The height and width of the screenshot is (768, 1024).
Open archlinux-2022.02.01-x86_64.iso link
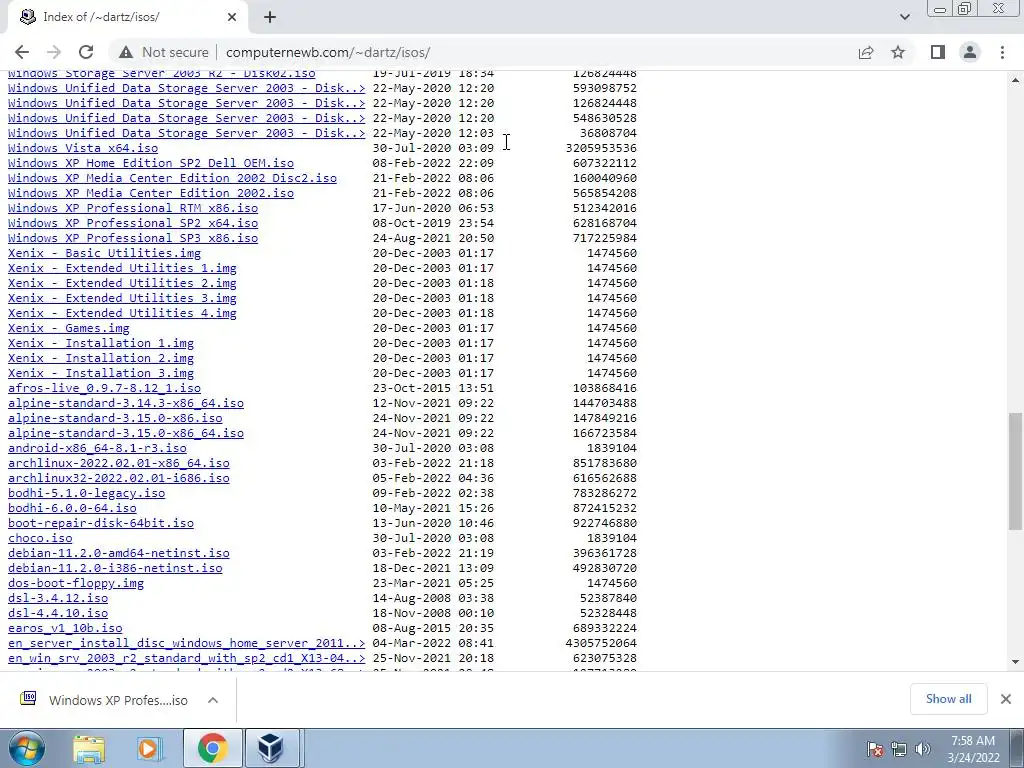[119, 464]
